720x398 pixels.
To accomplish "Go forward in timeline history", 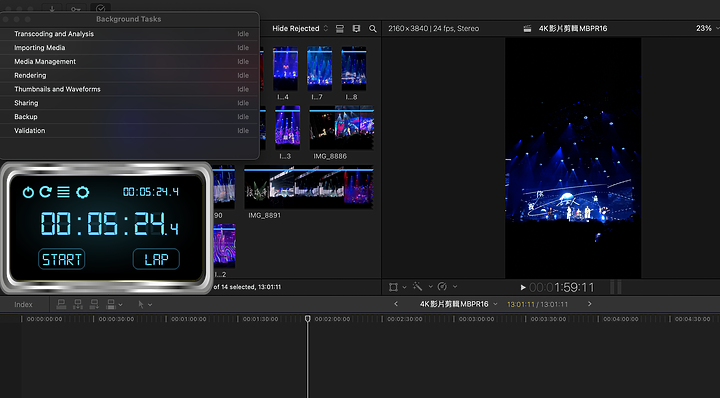I will [x=590, y=304].
